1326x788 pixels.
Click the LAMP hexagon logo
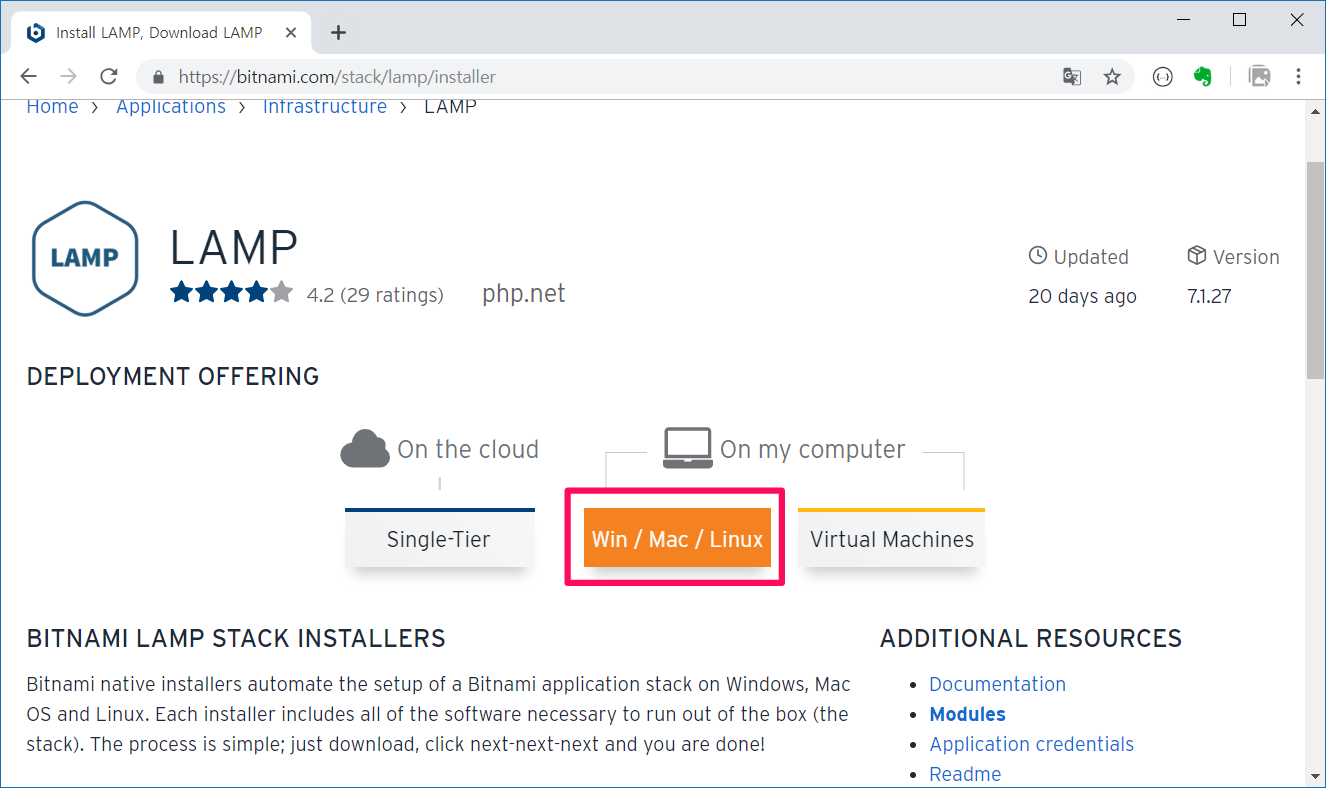(84, 258)
